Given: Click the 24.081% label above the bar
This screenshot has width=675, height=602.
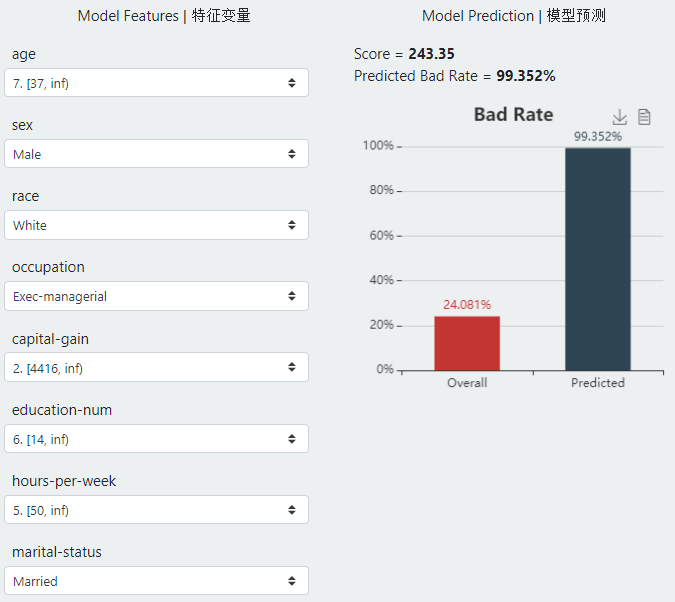Looking at the screenshot, I should [467, 305].
